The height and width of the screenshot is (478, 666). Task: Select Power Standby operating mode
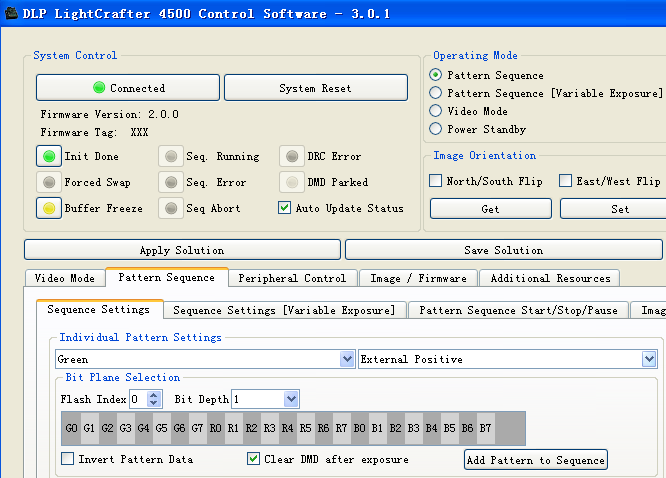tap(435, 129)
